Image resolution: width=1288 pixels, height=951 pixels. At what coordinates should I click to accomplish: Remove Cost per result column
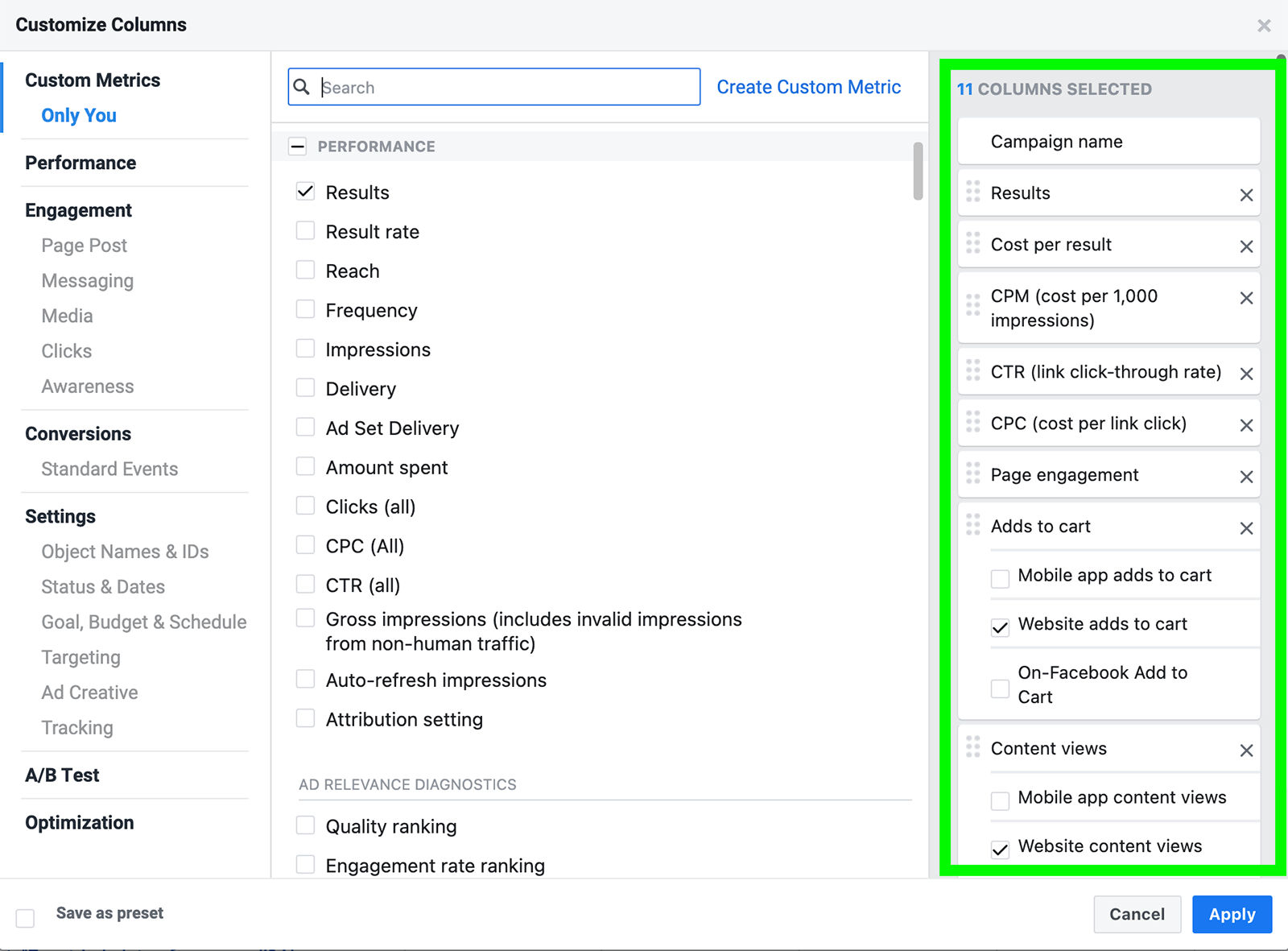pyautogui.click(x=1246, y=246)
